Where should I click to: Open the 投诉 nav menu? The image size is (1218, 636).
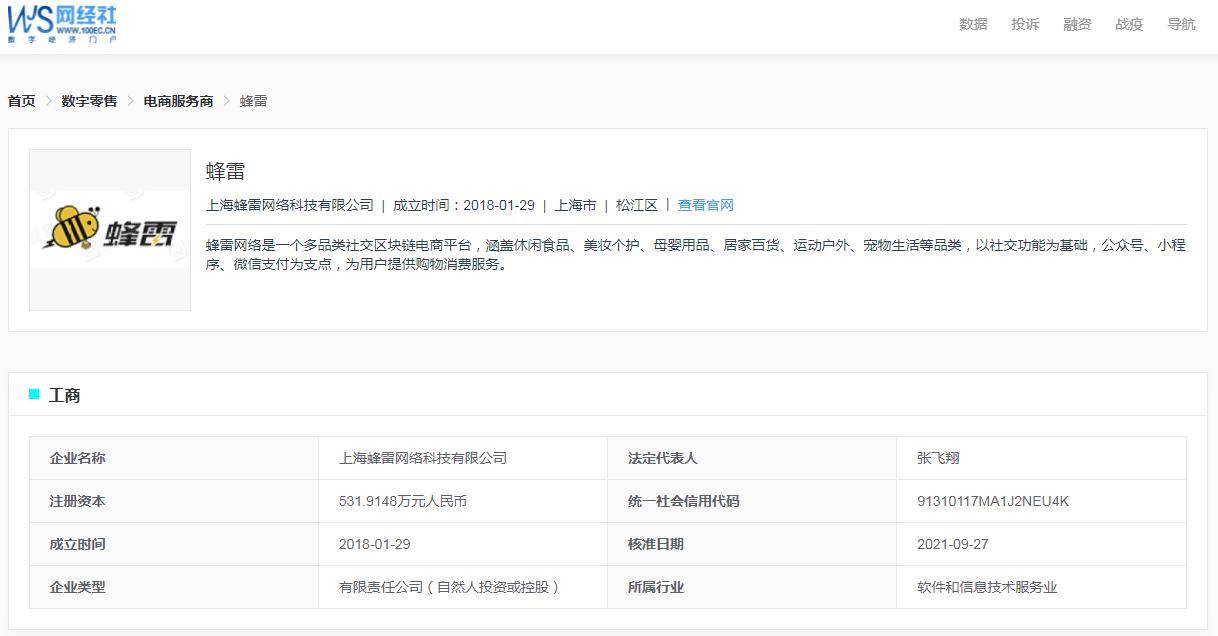pos(1025,24)
